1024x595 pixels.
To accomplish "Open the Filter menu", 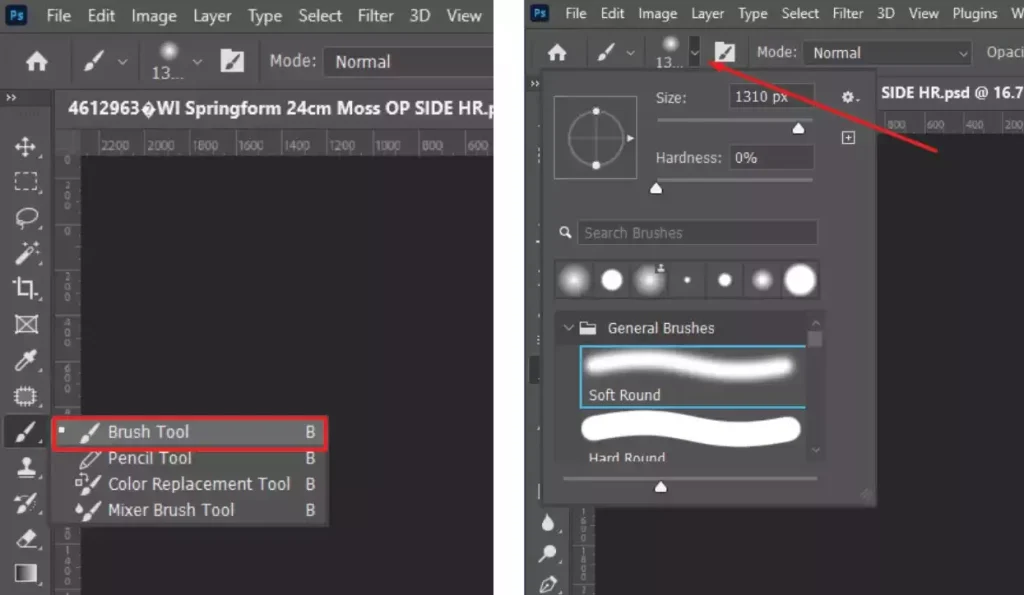I will coord(375,15).
